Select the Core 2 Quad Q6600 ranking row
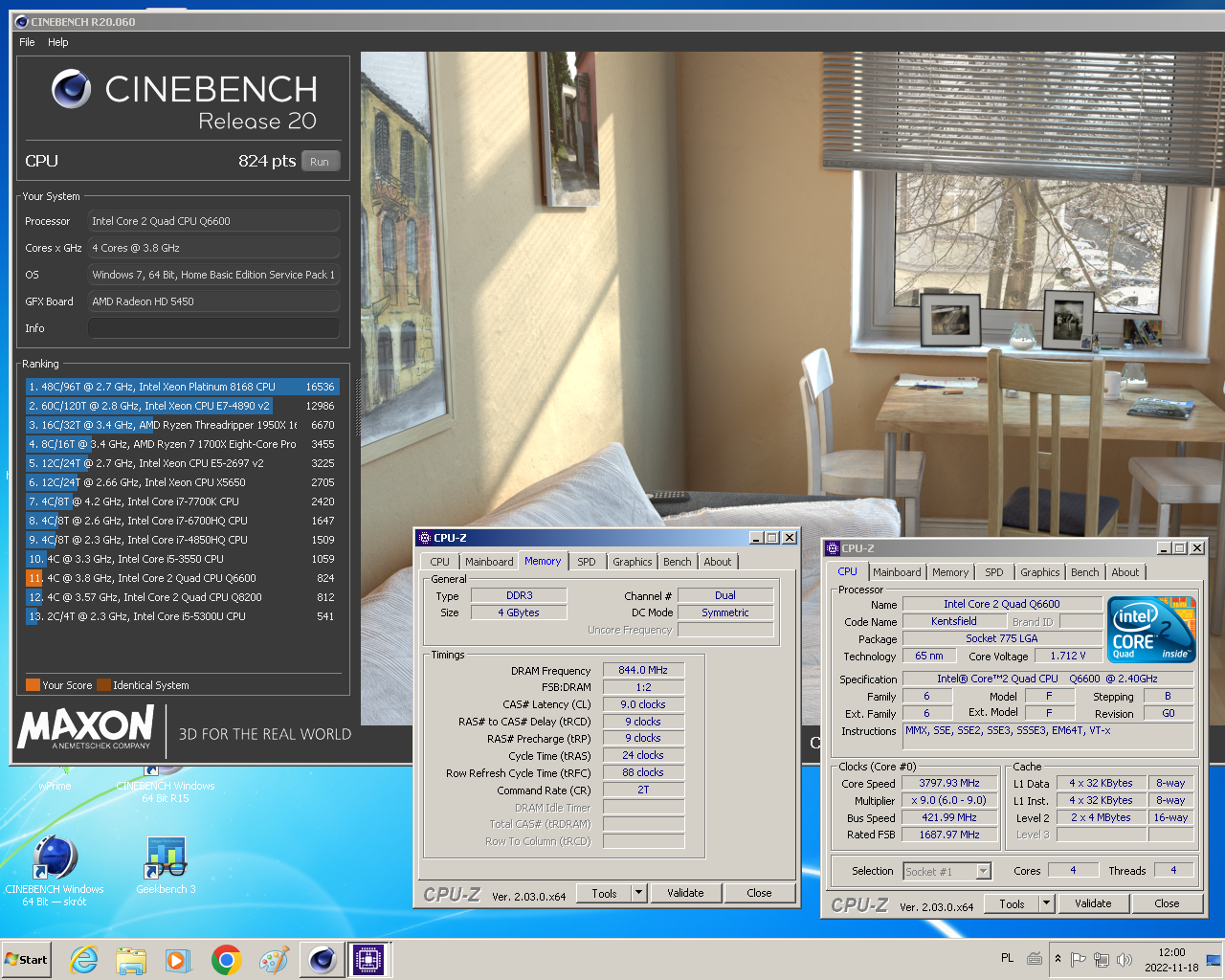The width and height of the screenshot is (1225, 980). tap(182, 578)
